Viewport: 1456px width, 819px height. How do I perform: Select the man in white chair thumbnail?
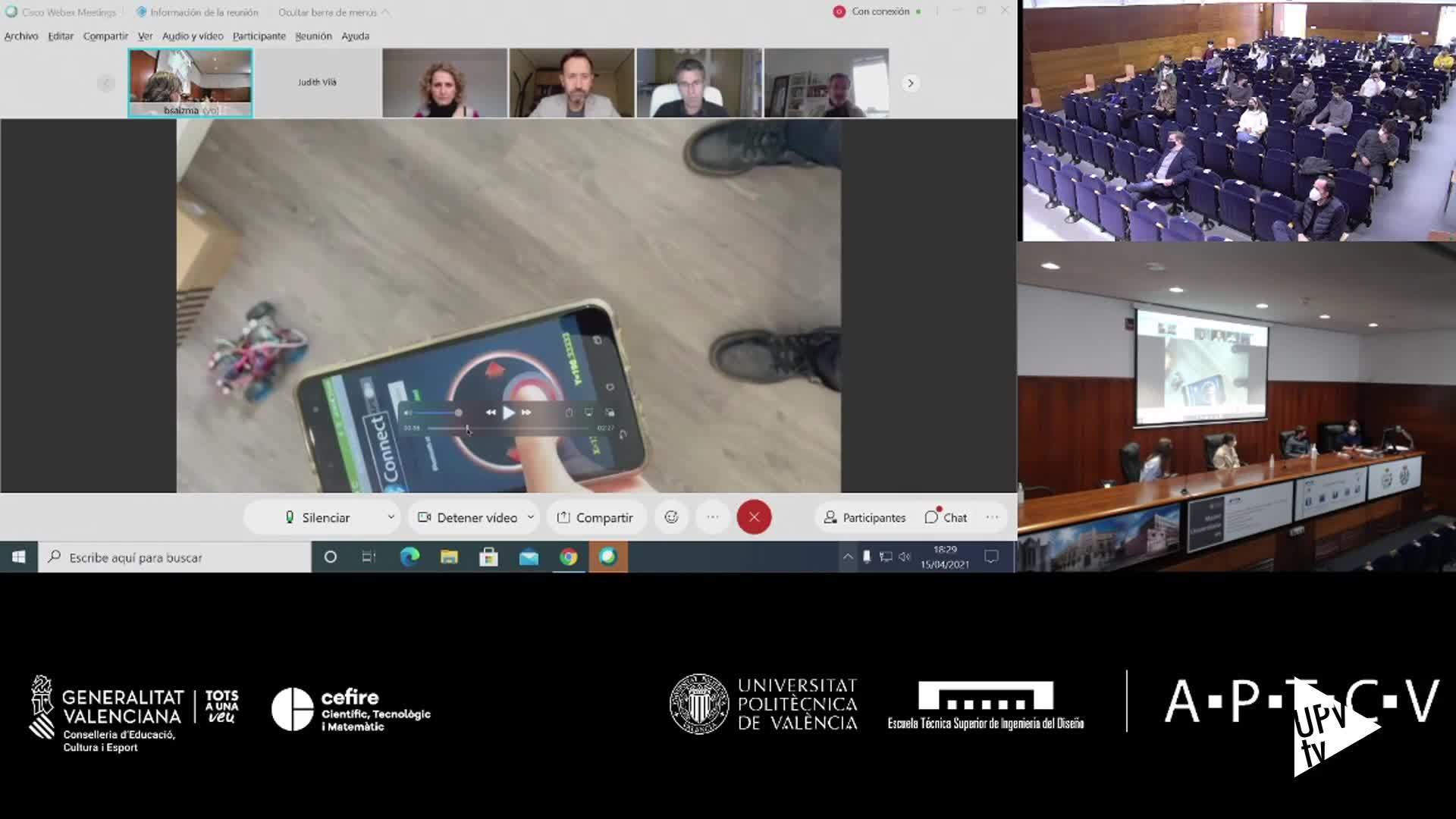(699, 83)
